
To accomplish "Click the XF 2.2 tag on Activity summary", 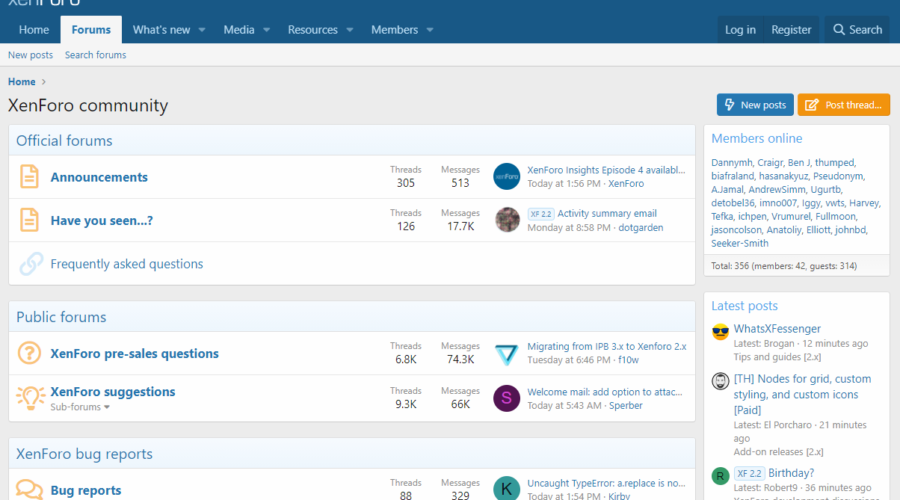I will [x=541, y=214].
